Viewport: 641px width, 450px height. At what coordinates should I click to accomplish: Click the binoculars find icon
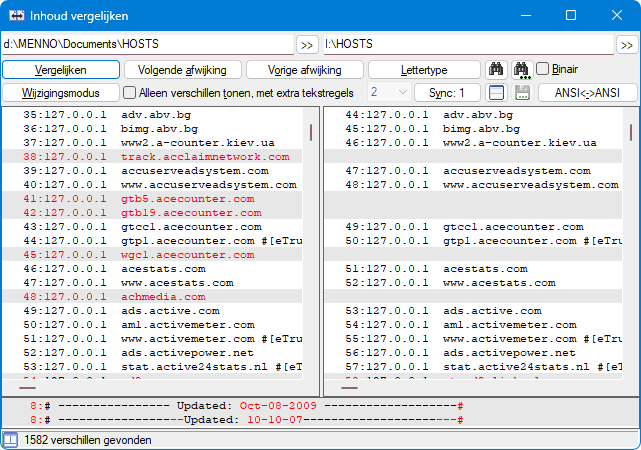pos(496,69)
